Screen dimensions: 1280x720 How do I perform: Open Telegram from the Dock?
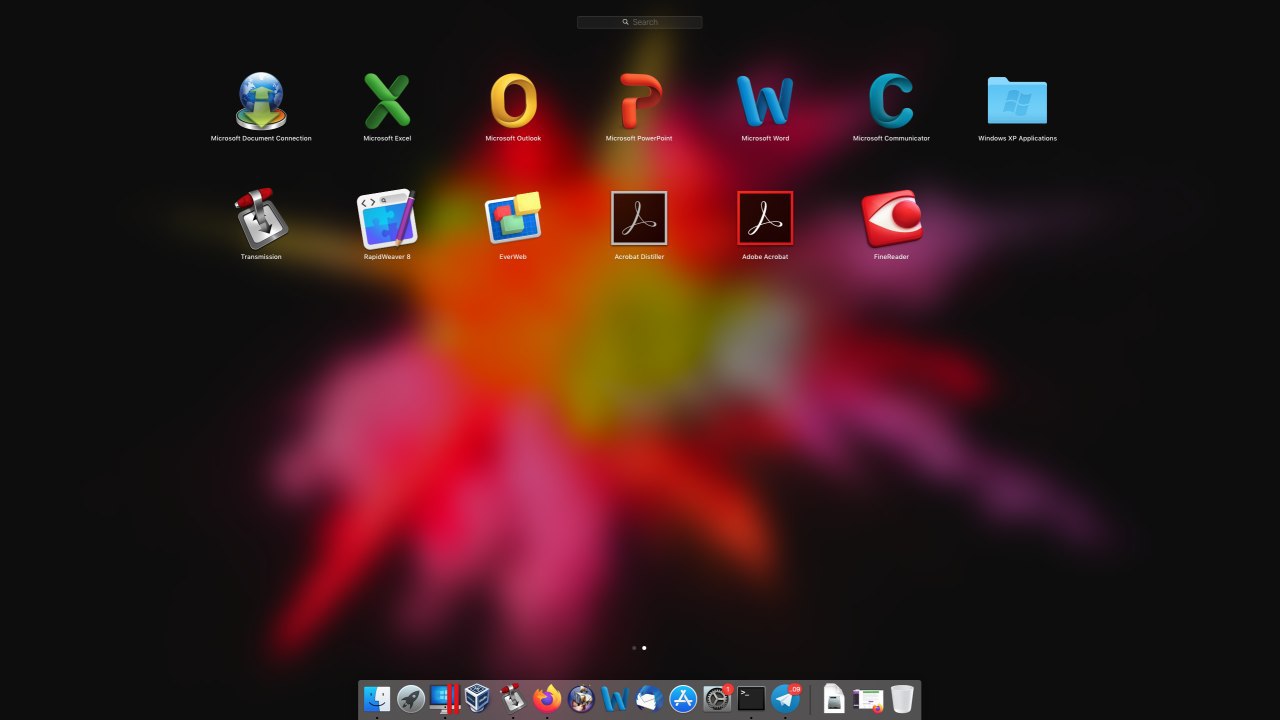pyautogui.click(x=785, y=699)
